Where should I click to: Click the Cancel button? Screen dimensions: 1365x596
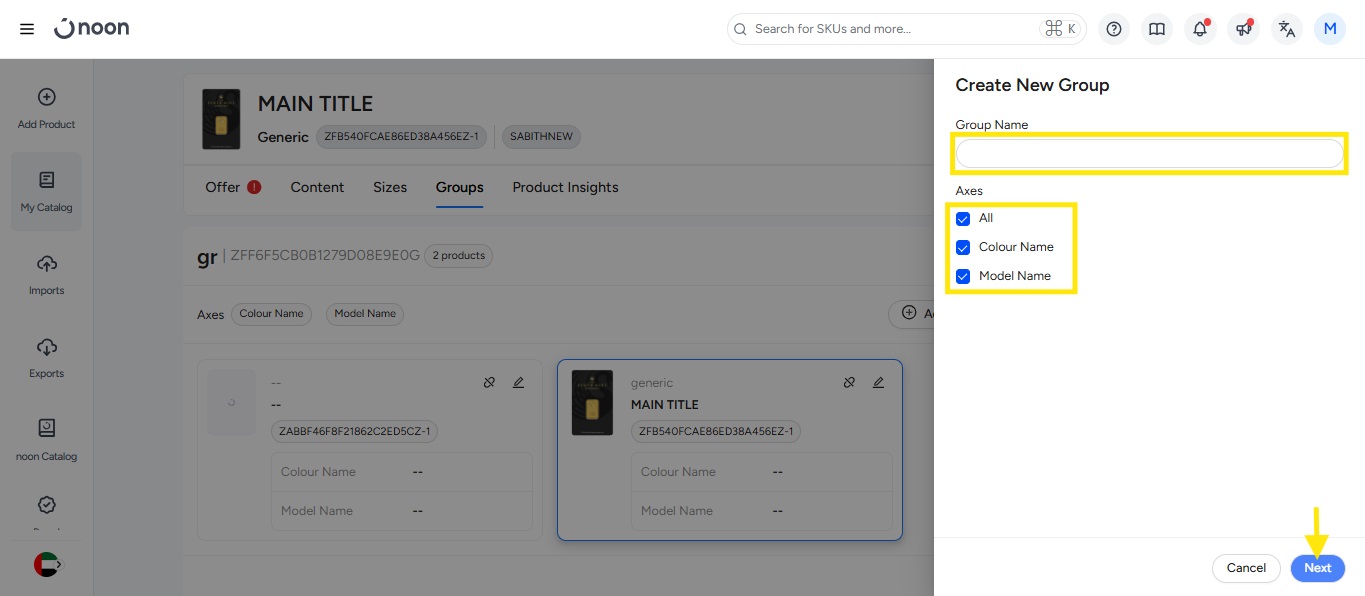click(x=1246, y=568)
